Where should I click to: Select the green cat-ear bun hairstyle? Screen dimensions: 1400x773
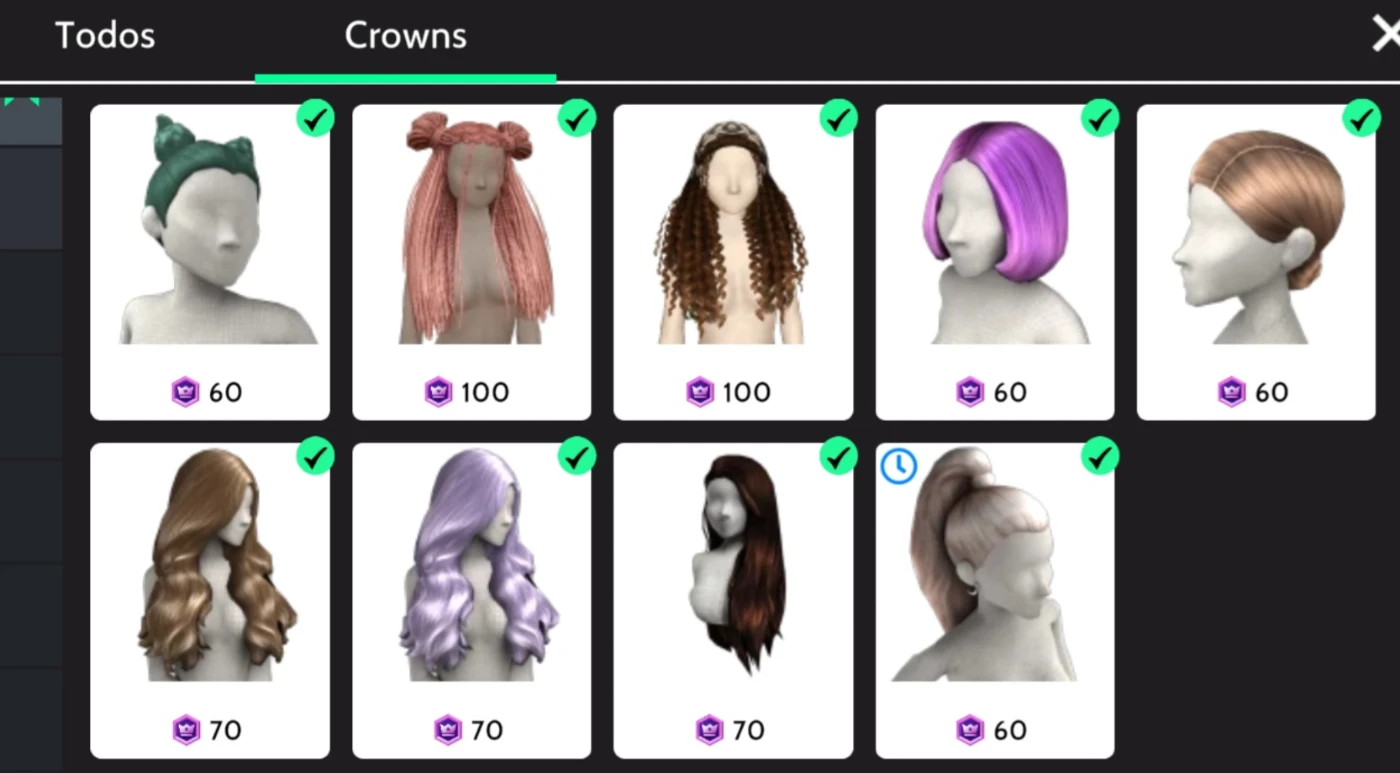pyautogui.click(x=210, y=262)
